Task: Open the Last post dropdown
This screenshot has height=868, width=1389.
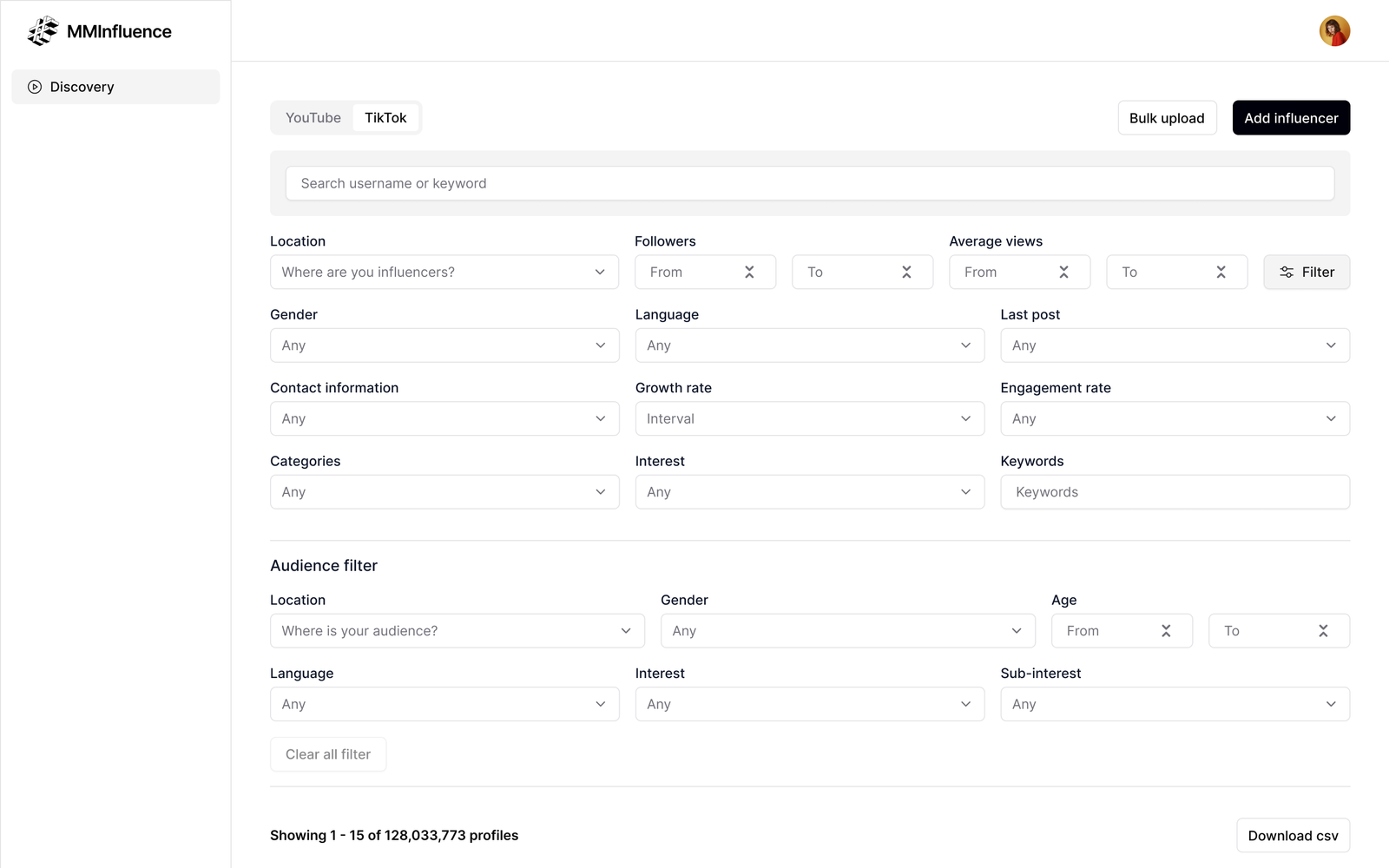Action: (x=1175, y=345)
